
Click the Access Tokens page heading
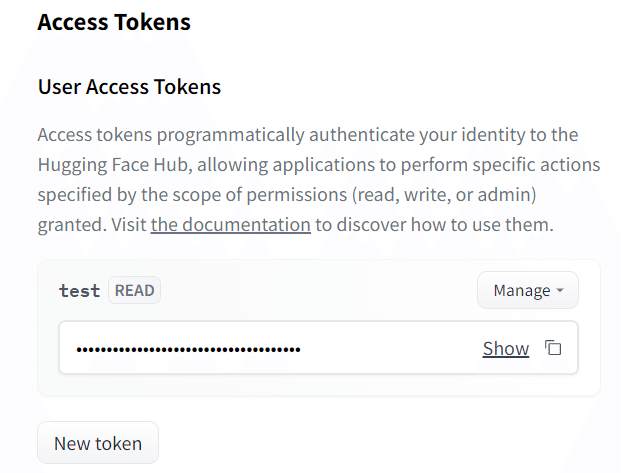tap(114, 22)
